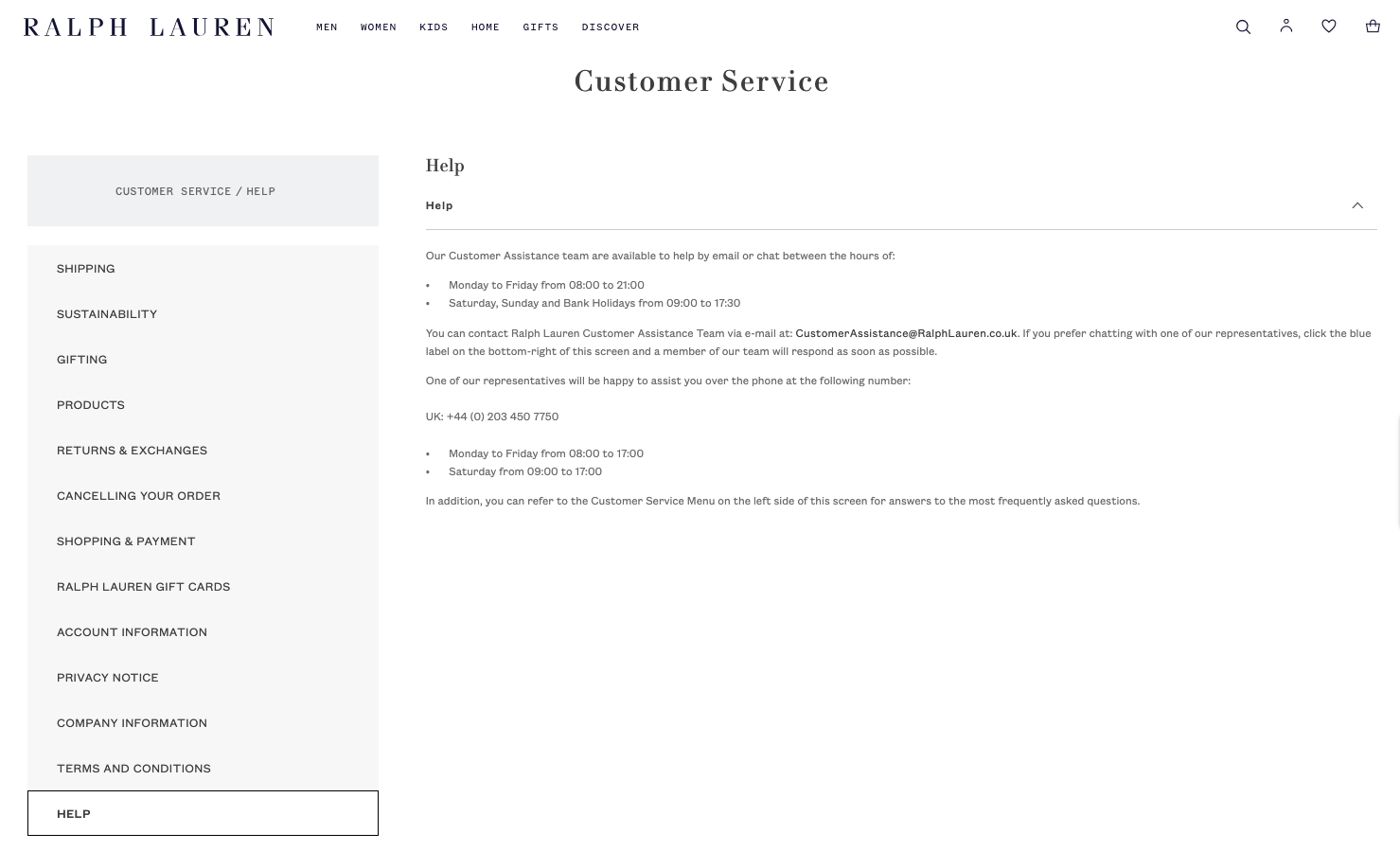Open the DISCOVER menu
Viewport: 1400px width, 851px height.
point(610,27)
